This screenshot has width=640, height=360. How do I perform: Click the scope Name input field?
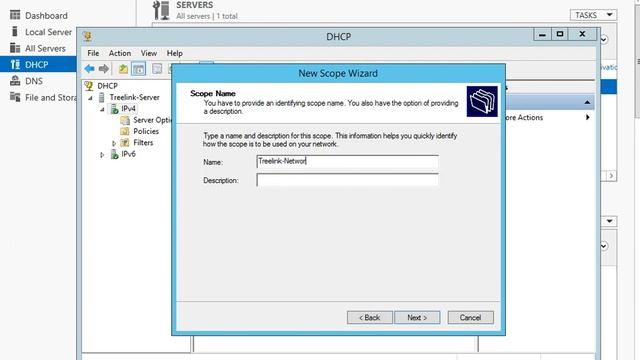click(x=347, y=162)
